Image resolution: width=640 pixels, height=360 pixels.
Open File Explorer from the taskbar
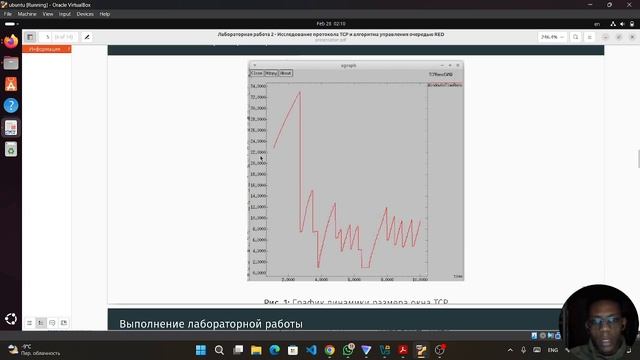point(256,350)
